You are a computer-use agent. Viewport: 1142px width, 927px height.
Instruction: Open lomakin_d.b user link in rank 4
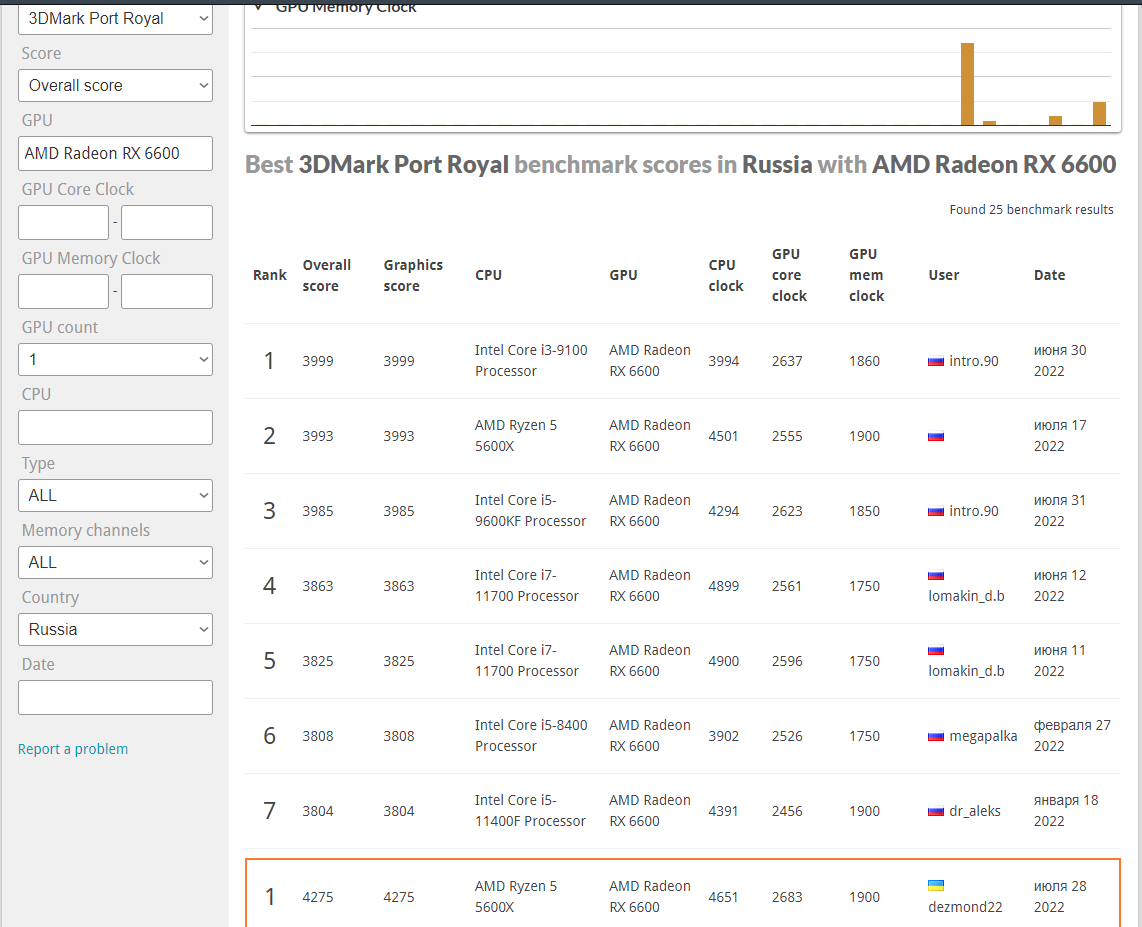click(x=966, y=596)
